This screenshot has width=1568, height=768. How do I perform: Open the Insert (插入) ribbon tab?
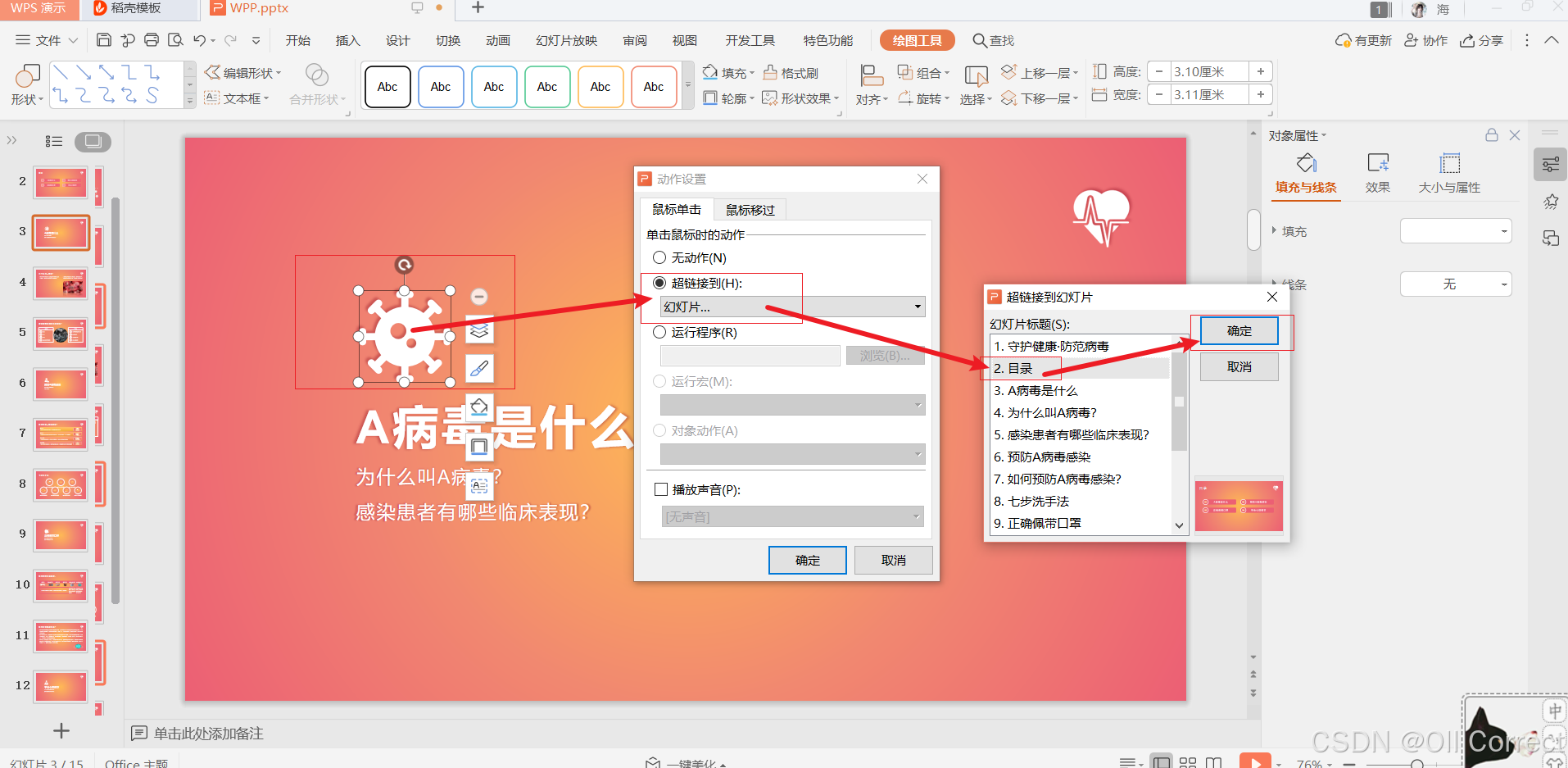point(348,40)
